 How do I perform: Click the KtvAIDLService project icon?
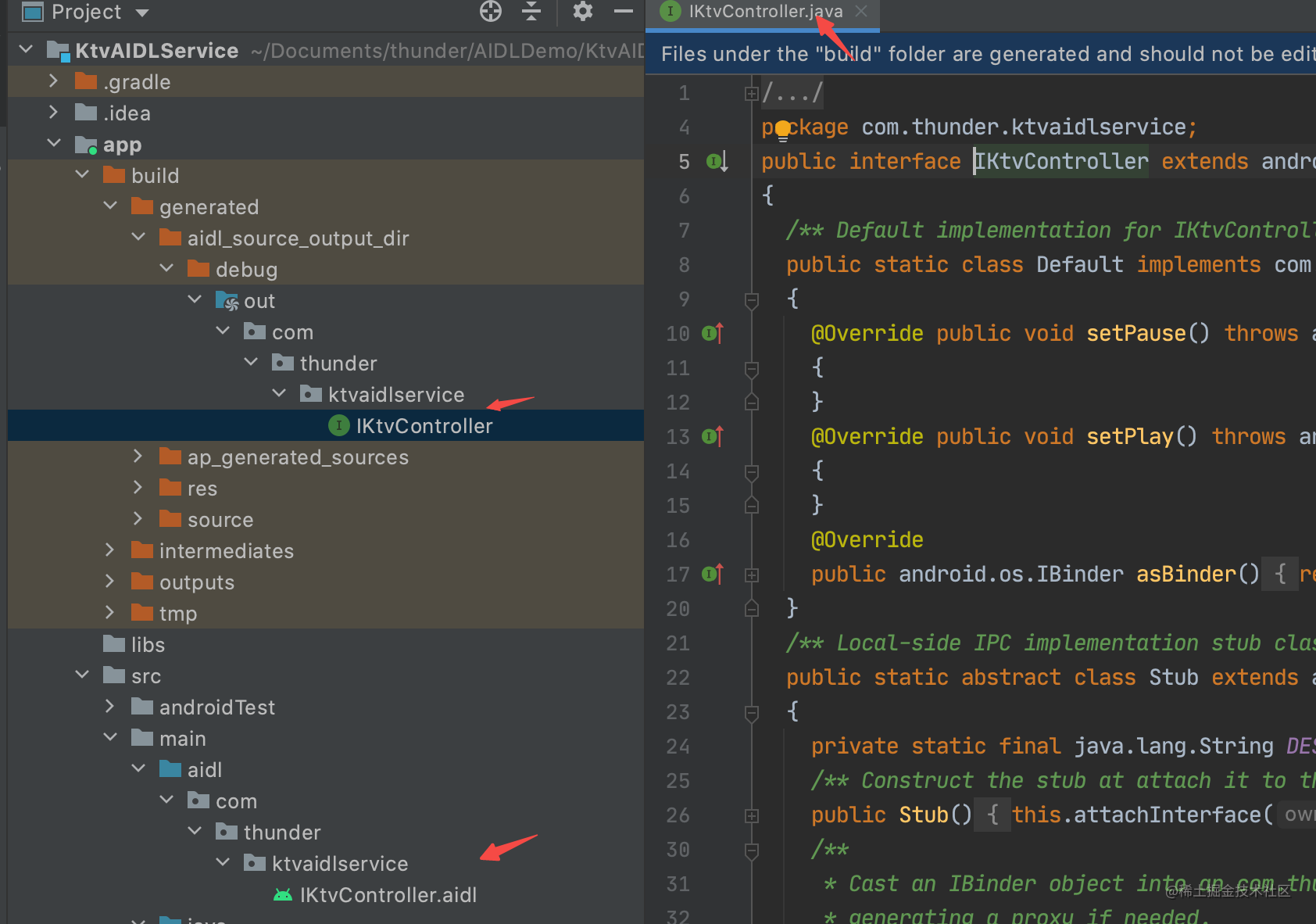pyautogui.click(x=58, y=51)
